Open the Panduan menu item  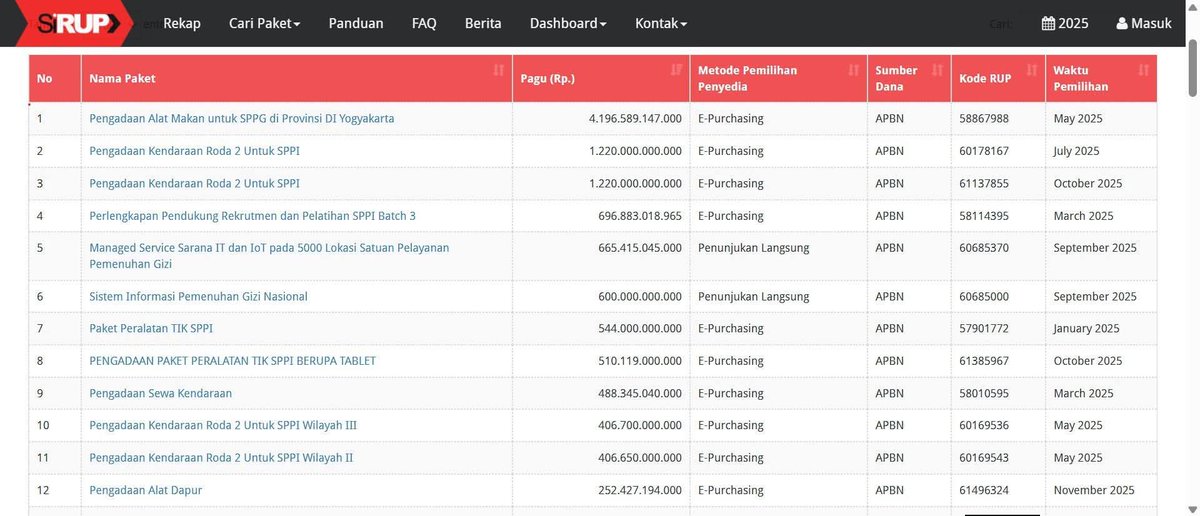(356, 23)
